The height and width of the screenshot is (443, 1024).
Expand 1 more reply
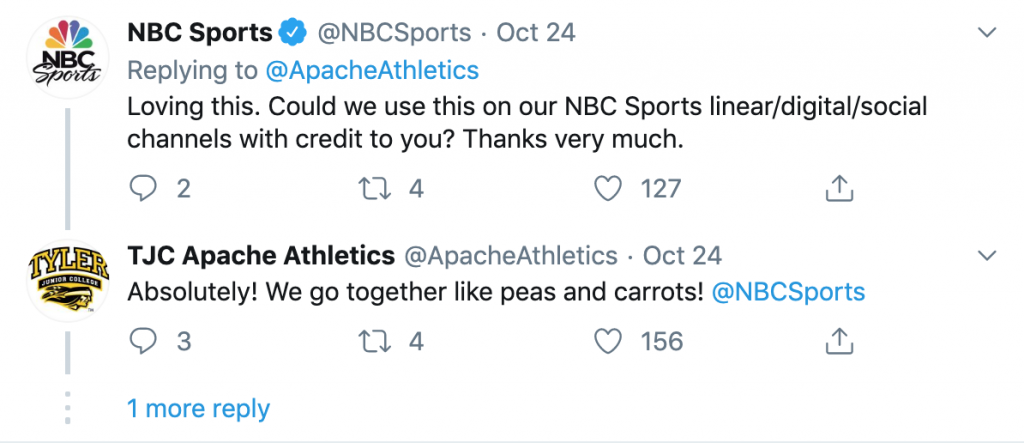(x=198, y=409)
